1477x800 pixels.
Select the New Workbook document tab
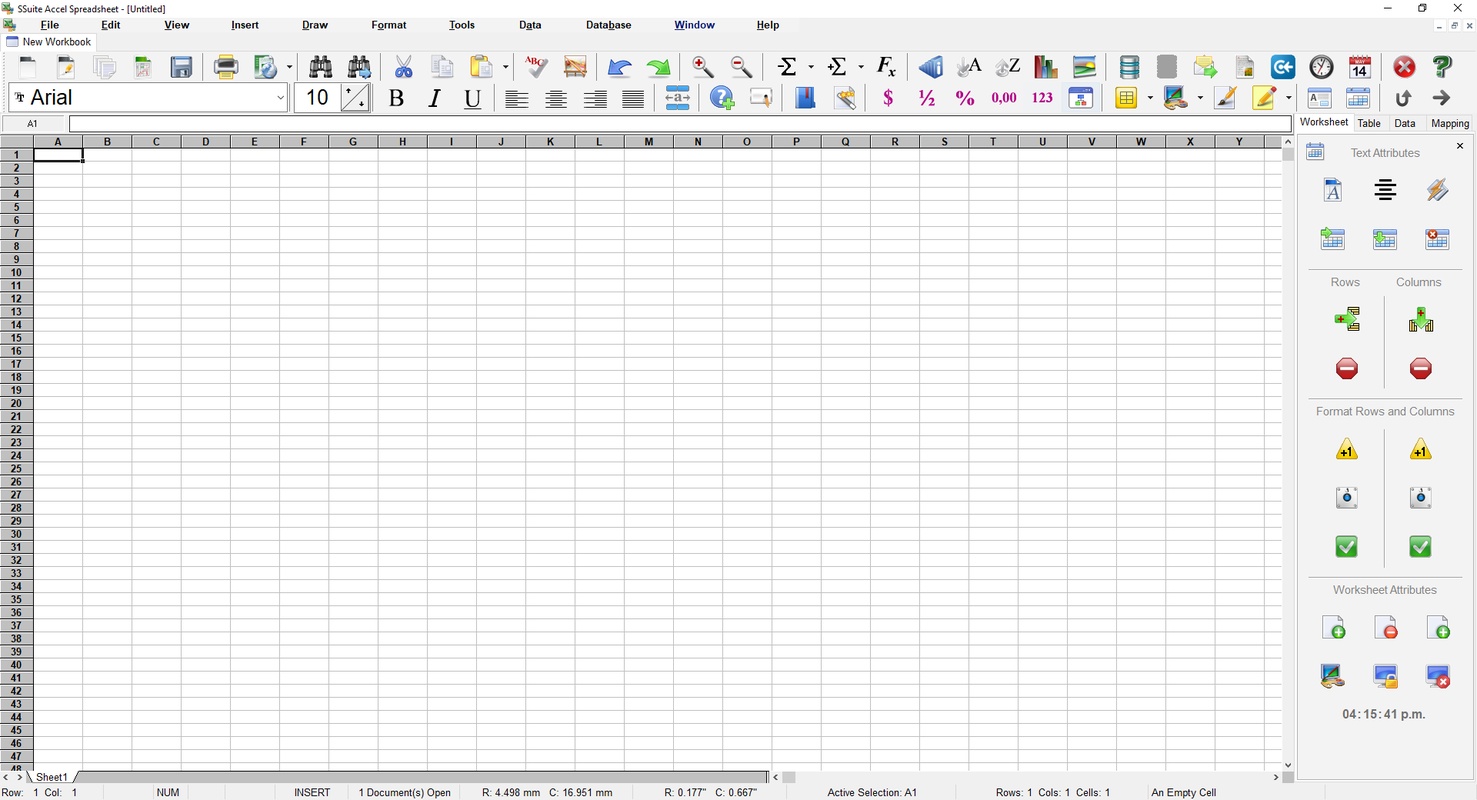(48, 42)
